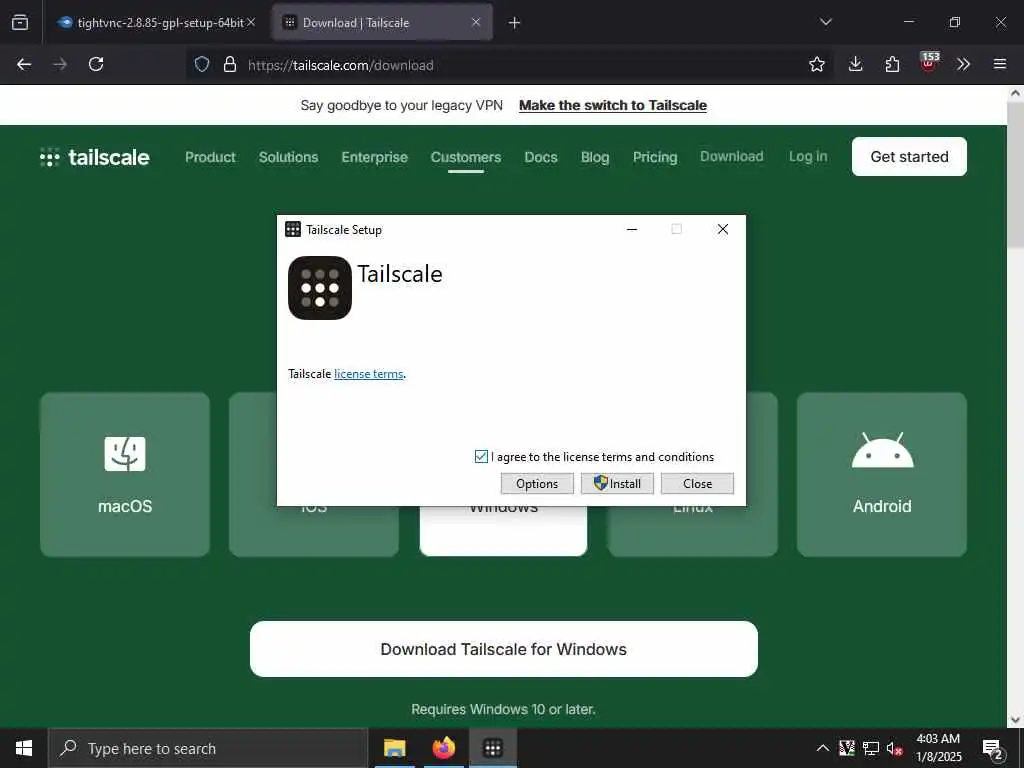Switch to Firefox in the taskbar

(x=443, y=748)
